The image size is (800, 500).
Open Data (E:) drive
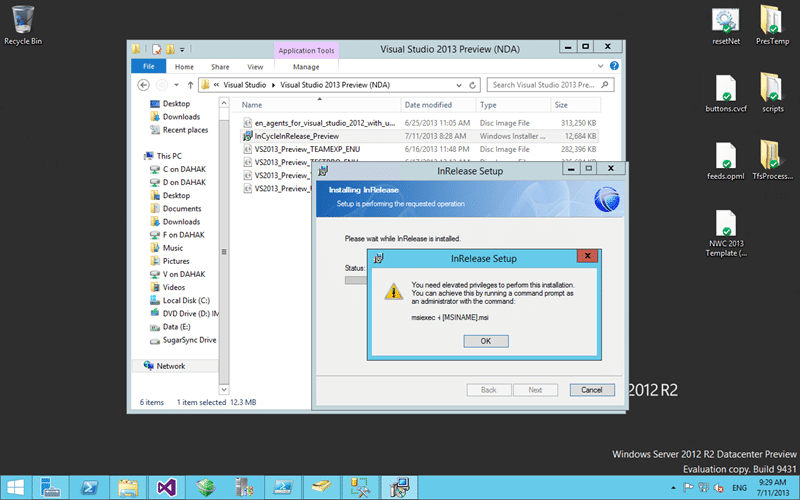tap(170, 327)
